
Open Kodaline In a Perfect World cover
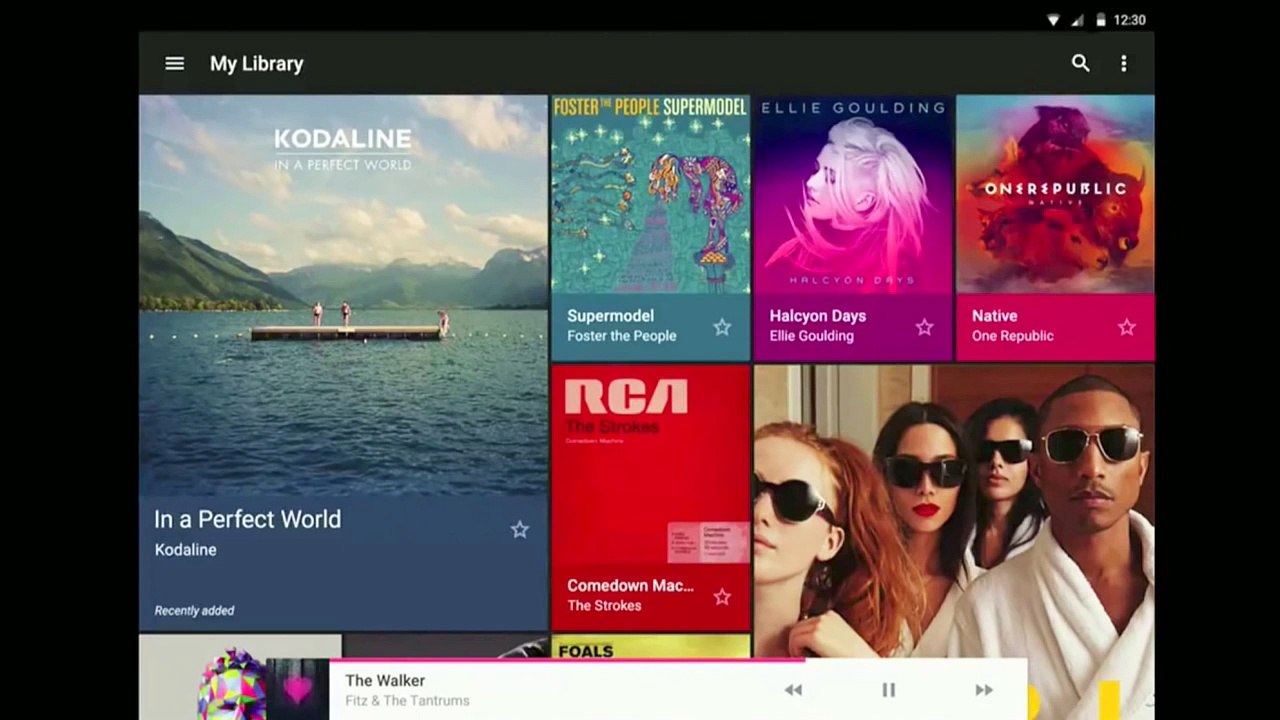point(343,295)
